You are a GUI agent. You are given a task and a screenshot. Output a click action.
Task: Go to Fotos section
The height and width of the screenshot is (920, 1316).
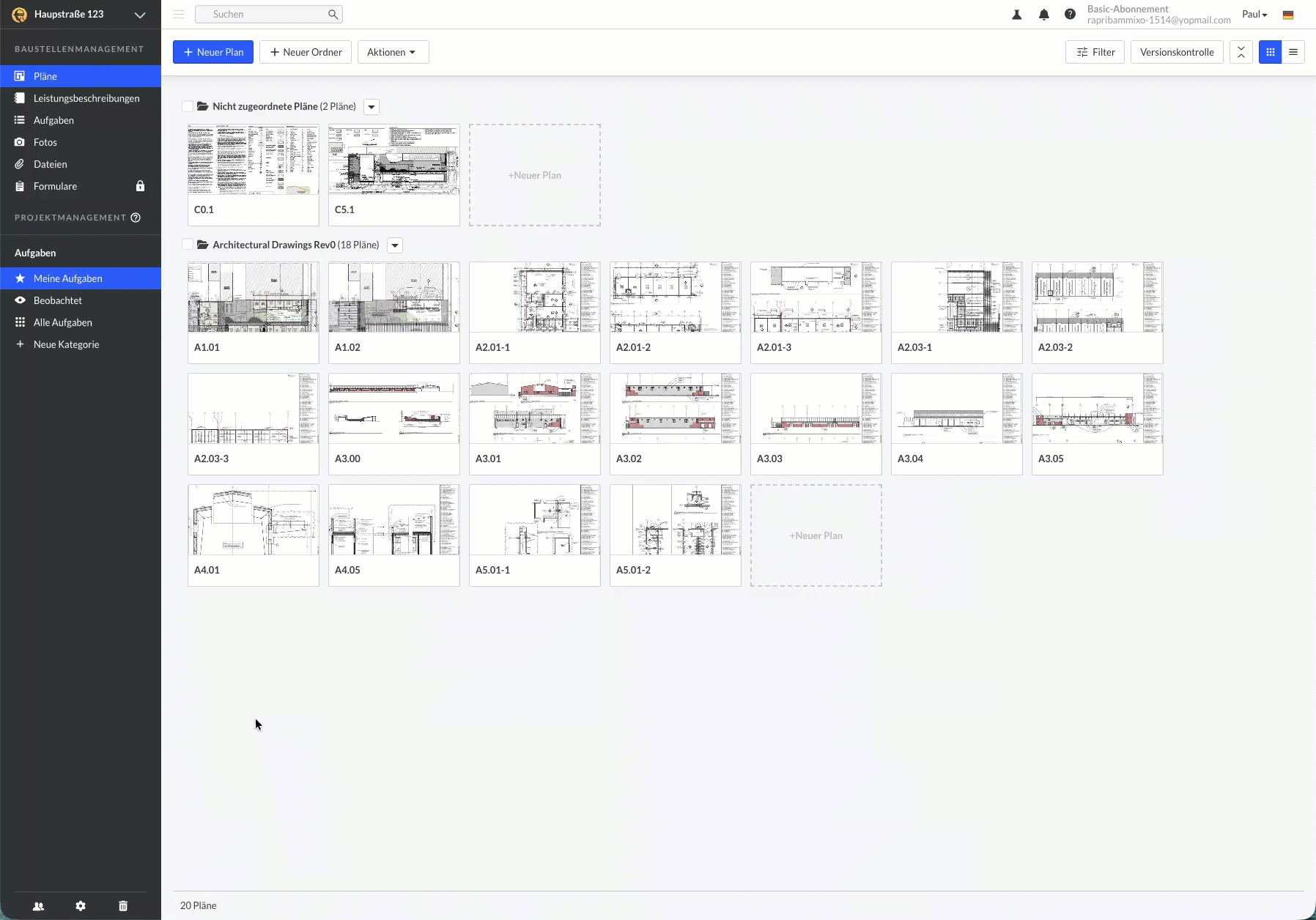coord(45,142)
